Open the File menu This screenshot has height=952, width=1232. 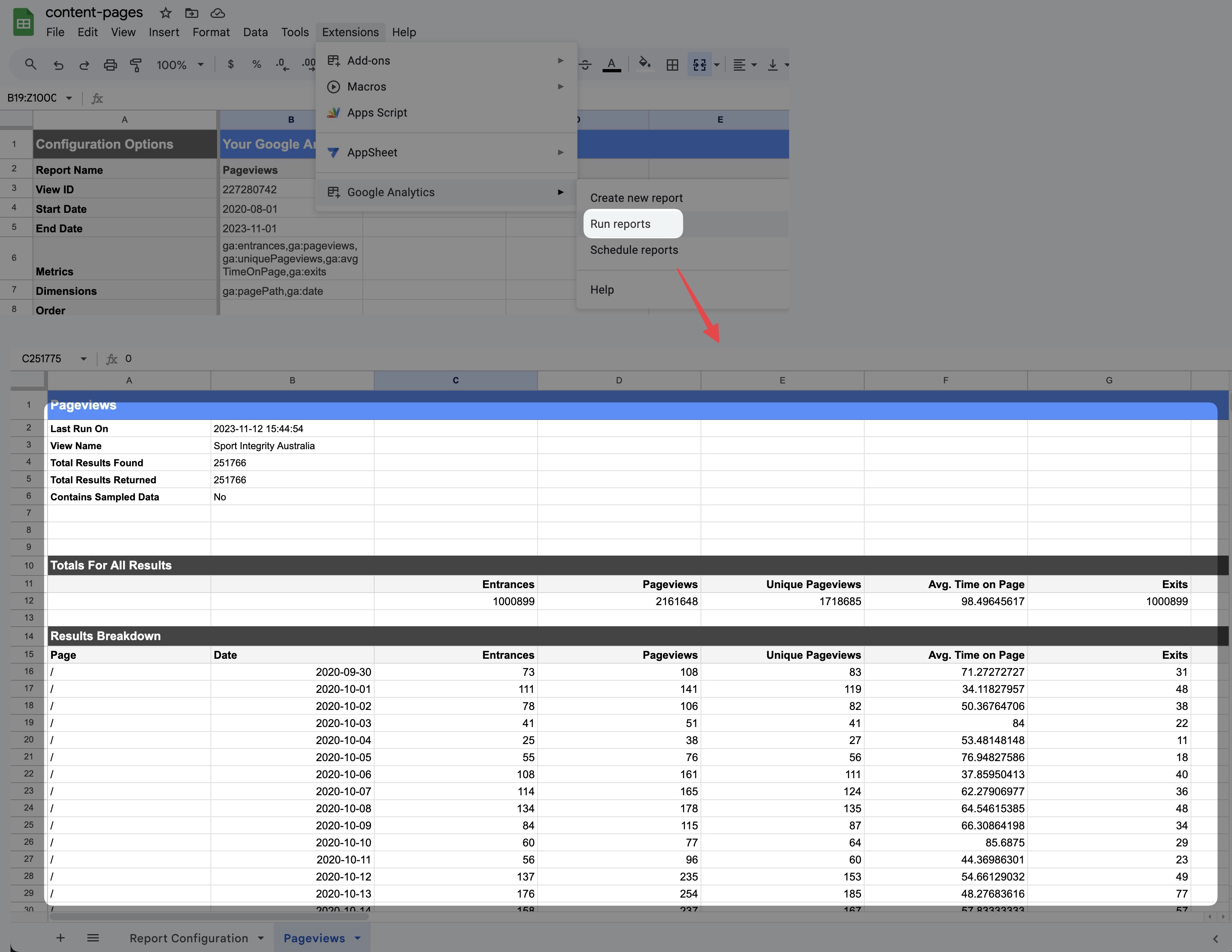tap(55, 32)
